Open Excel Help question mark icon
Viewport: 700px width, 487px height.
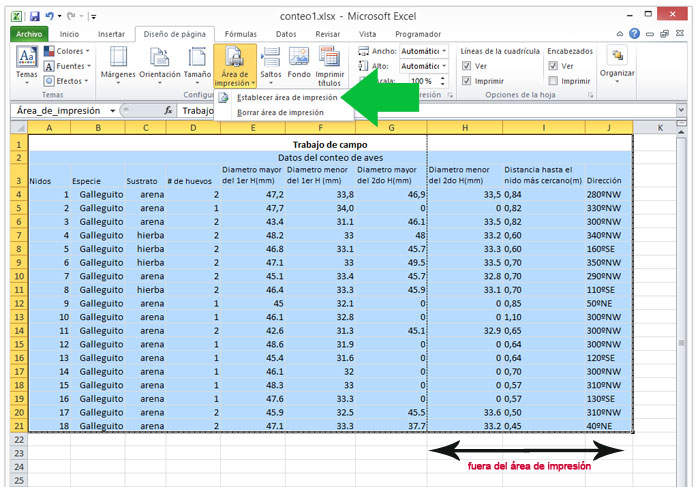pyautogui.click(x=634, y=33)
